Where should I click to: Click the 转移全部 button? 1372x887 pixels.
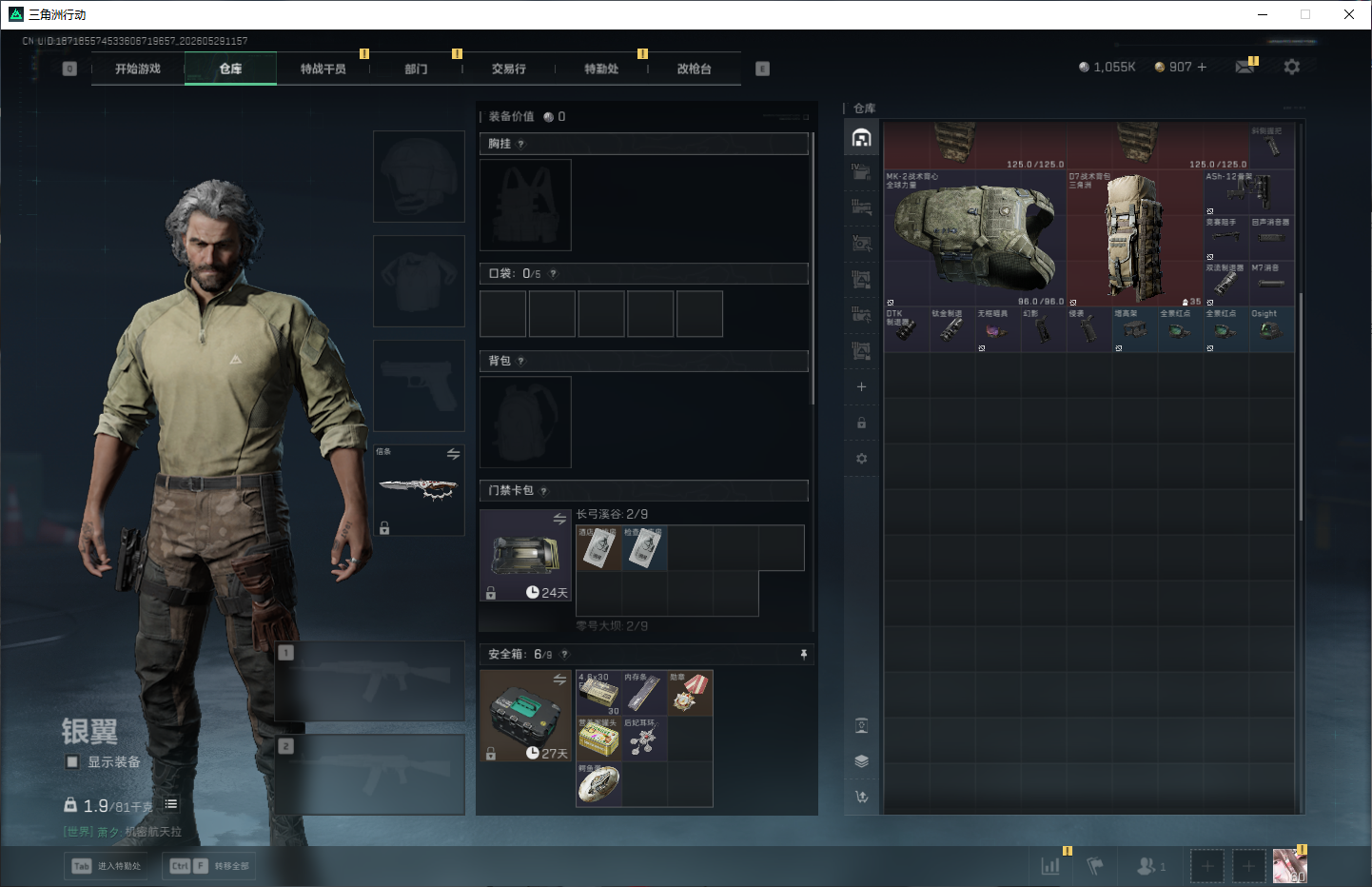coord(209,866)
